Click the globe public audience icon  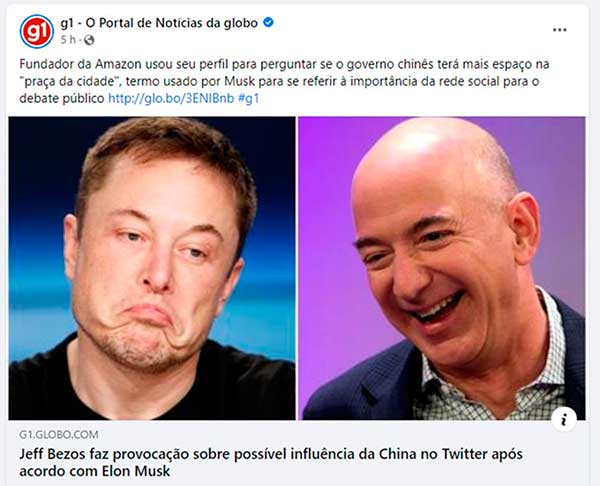[x=89, y=40]
